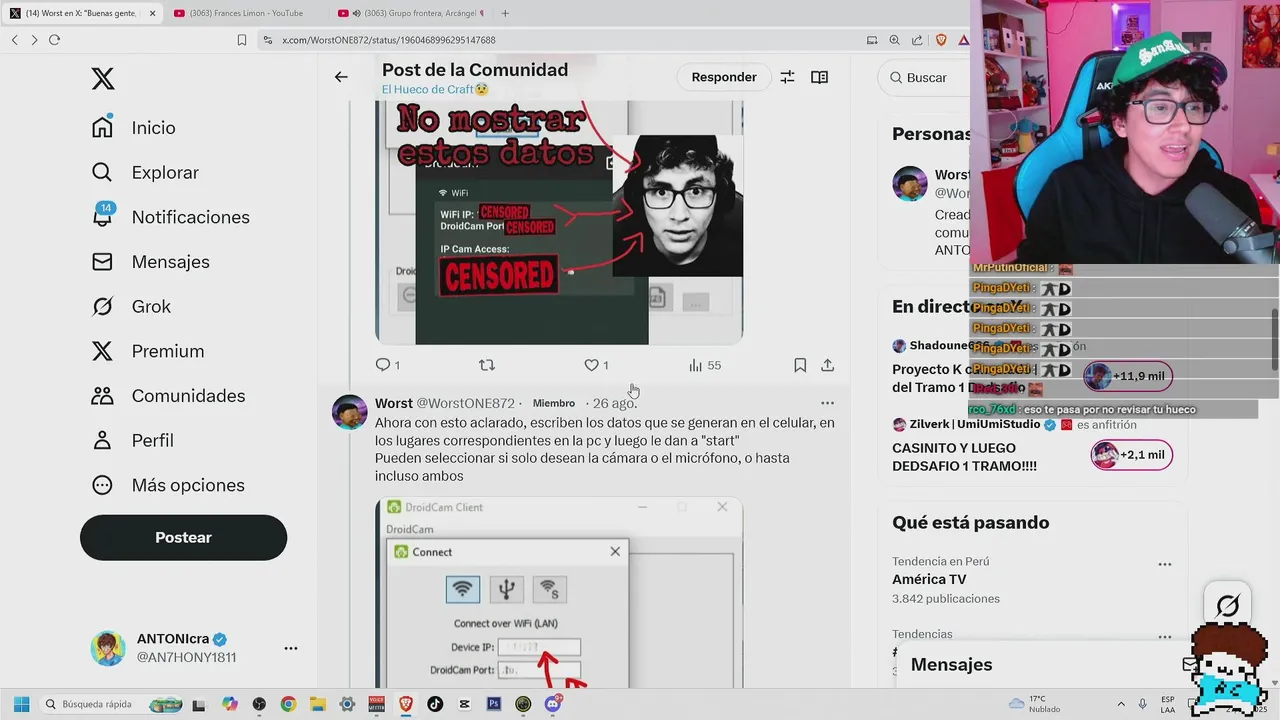Open El Hueco de Craft community link

435,89
